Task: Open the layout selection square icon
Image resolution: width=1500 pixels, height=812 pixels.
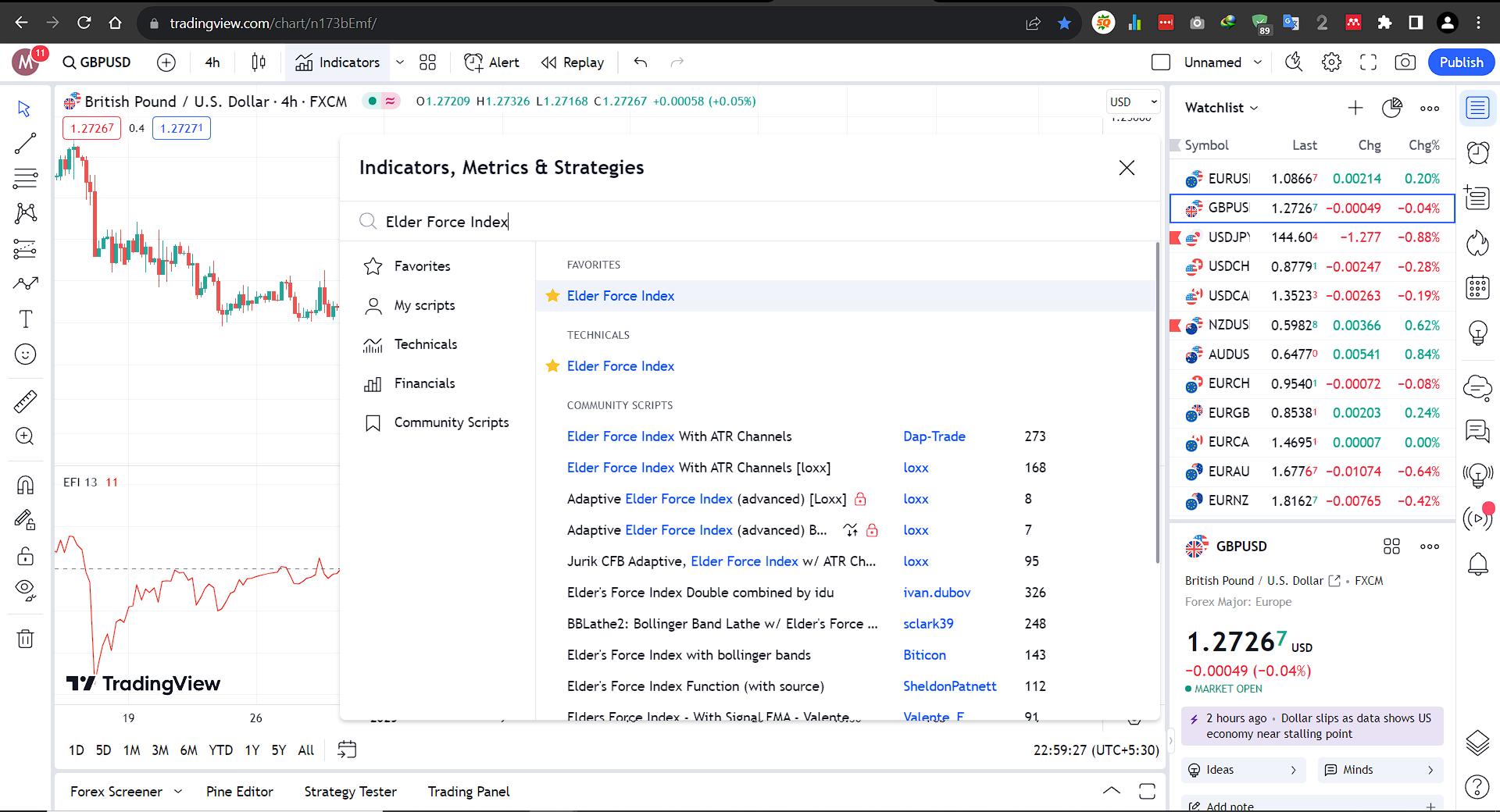Action: (x=1161, y=62)
